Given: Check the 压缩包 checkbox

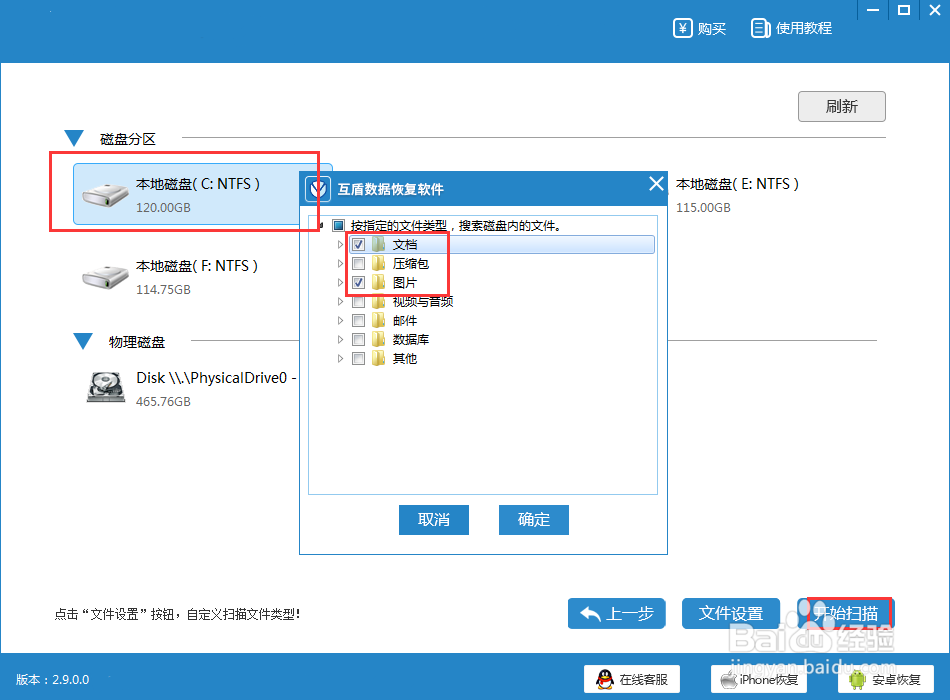Looking at the screenshot, I should (359, 263).
